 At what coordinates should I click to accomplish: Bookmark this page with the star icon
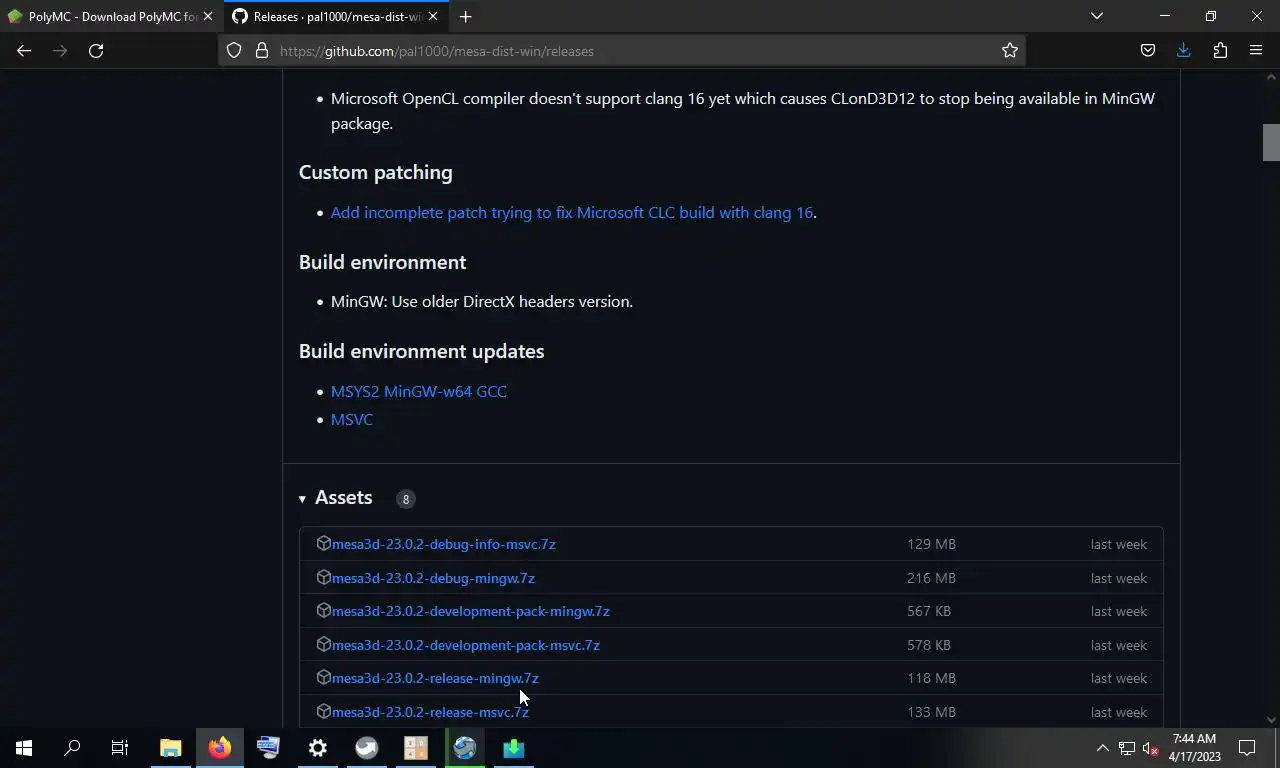click(x=1010, y=51)
